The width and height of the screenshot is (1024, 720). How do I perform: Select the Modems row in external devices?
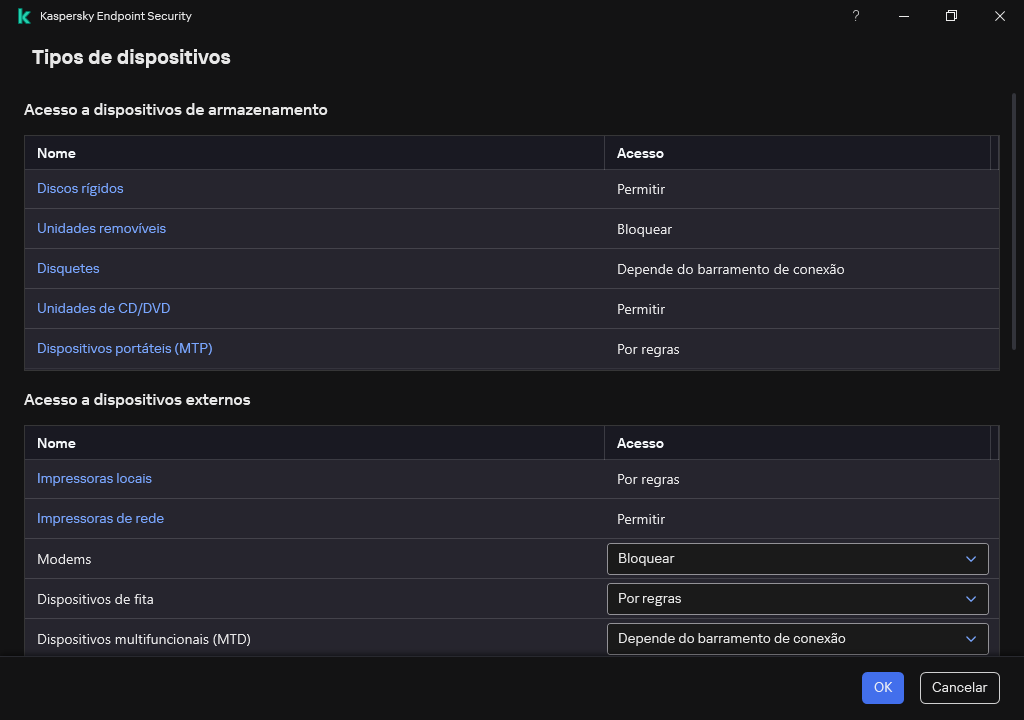pyautogui.click(x=64, y=559)
